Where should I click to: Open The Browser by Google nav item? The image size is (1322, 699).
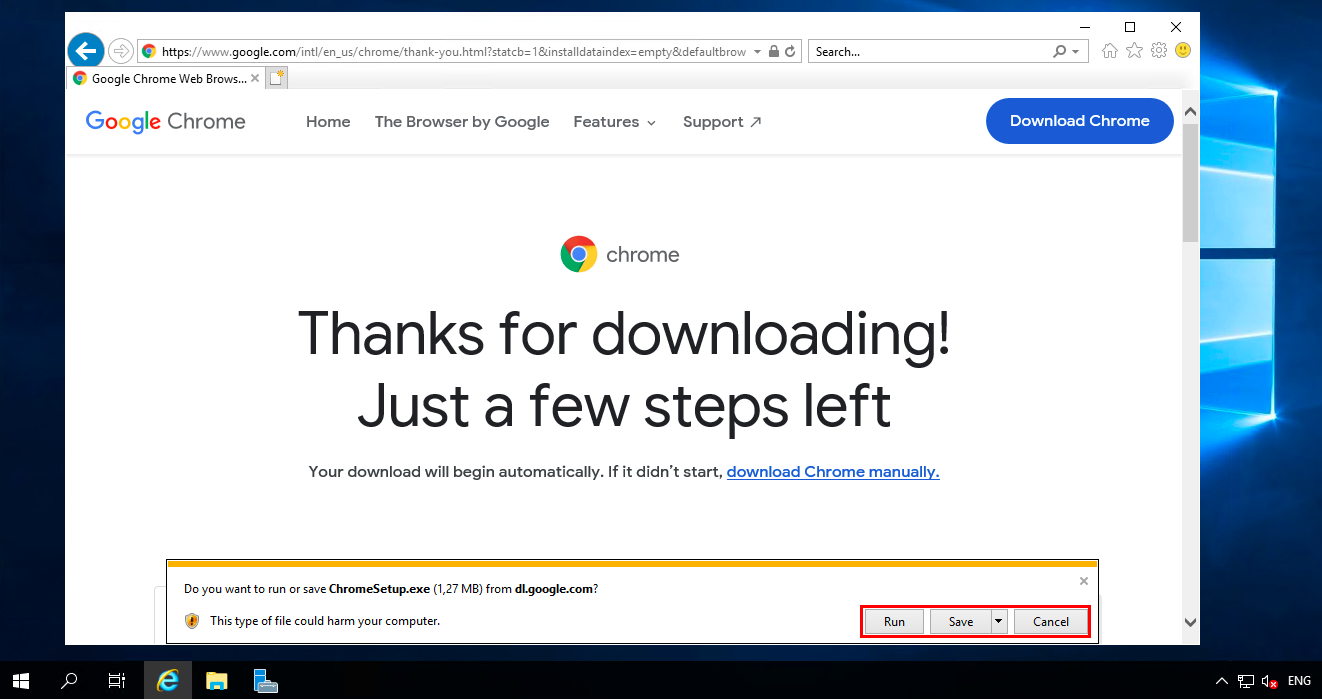[462, 122]
